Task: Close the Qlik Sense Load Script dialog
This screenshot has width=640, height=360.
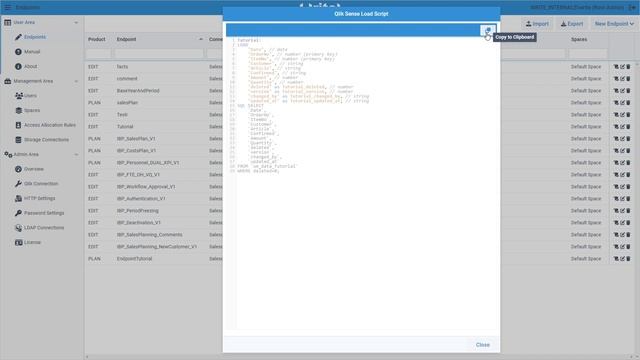Action: coord(482,345)
